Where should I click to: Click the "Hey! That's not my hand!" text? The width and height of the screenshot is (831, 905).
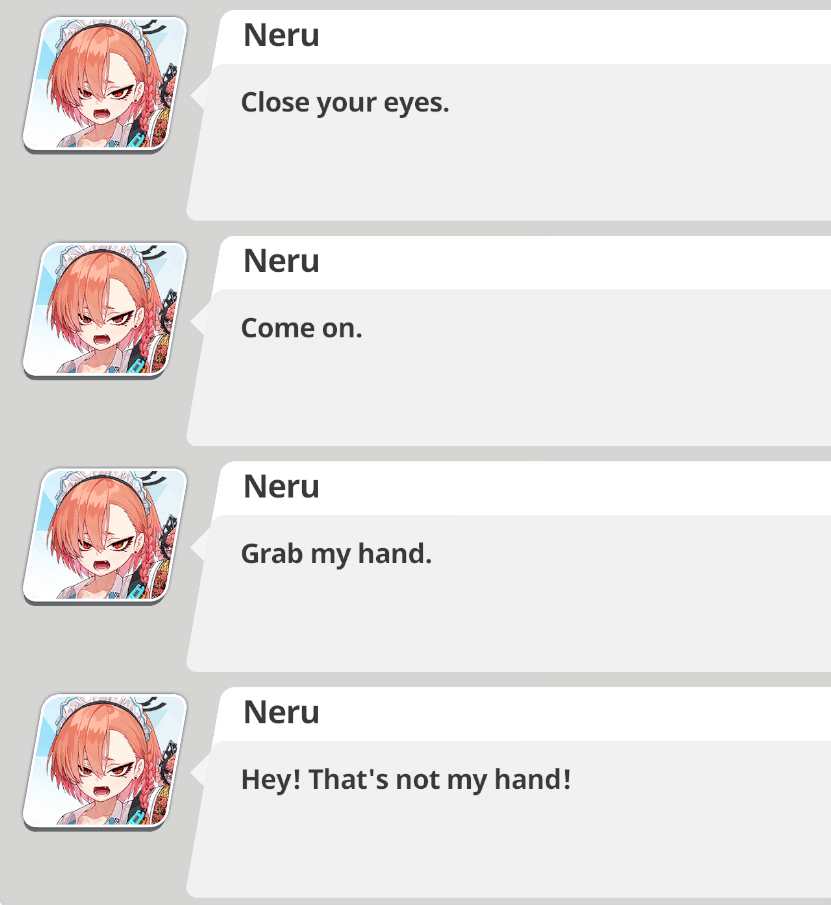[x=406, y=780]
